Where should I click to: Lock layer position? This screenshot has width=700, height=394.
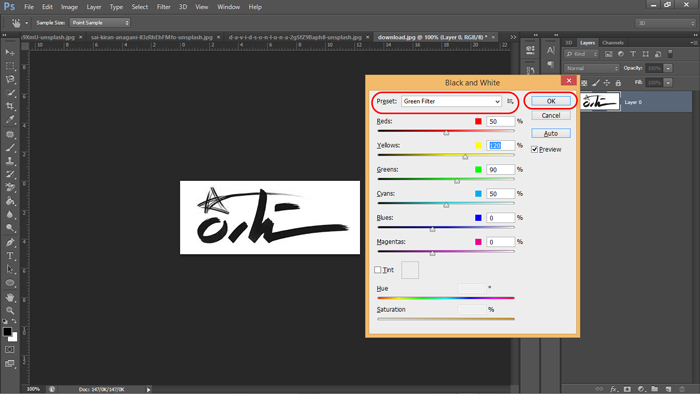607,83
